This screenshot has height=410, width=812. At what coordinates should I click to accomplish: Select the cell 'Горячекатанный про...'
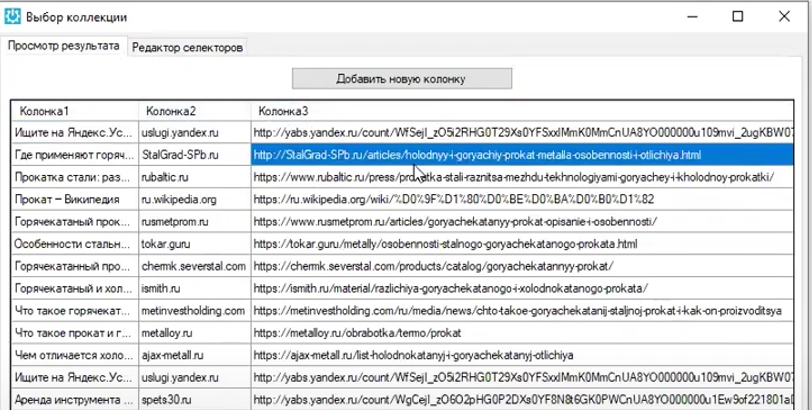75,266
